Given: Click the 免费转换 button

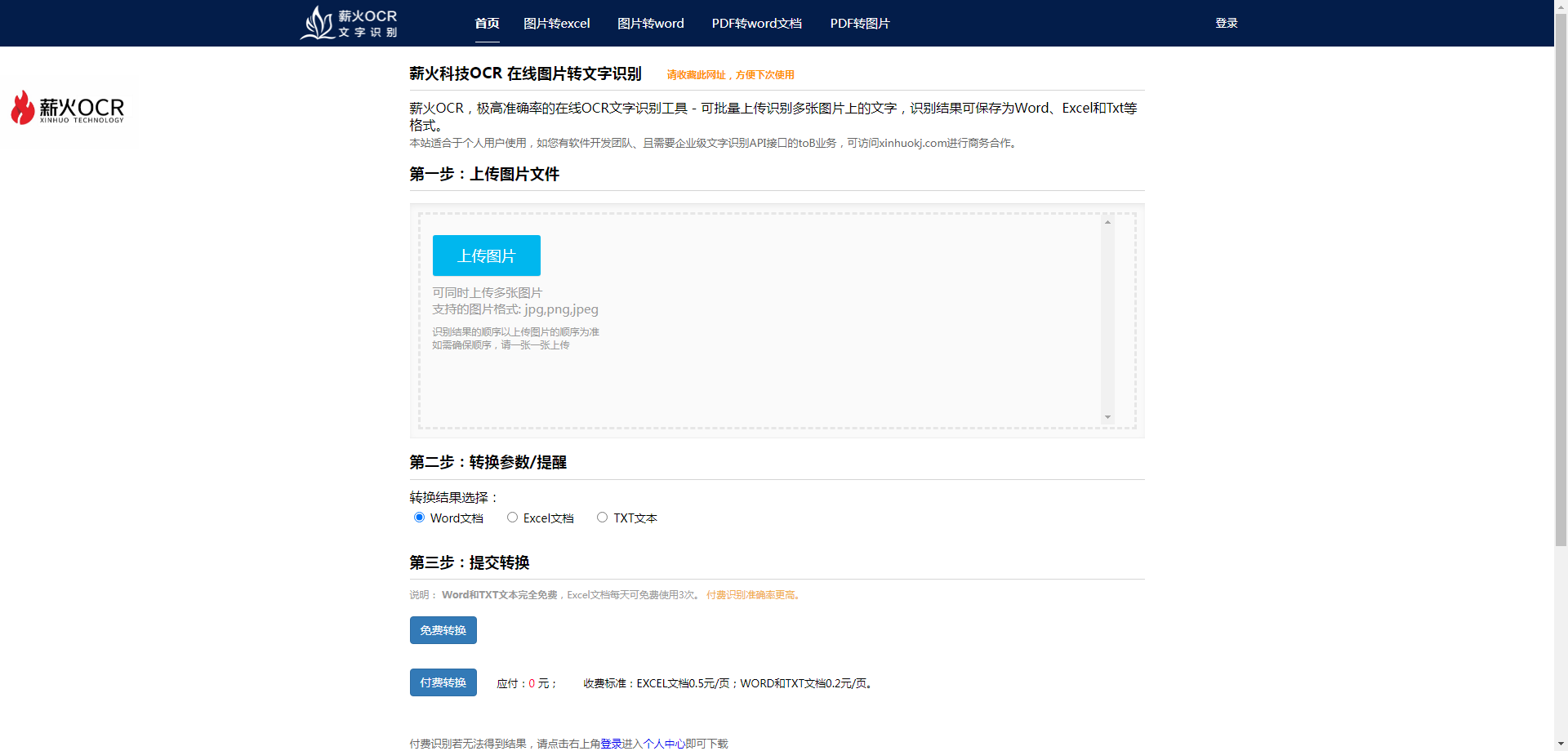Looking at the screenshot, I should point(443,630).
